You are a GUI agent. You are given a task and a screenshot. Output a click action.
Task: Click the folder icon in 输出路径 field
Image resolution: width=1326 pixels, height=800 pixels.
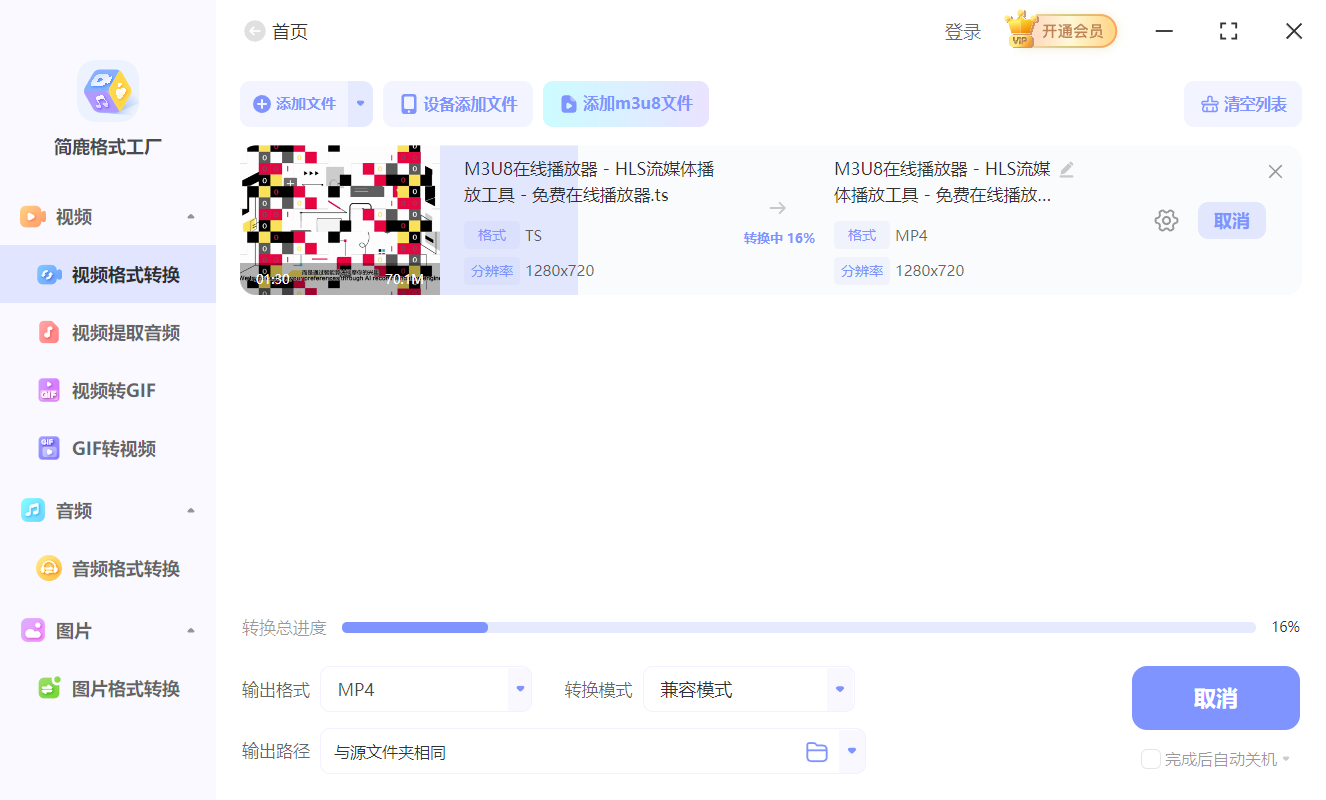(x=817, y=752)
